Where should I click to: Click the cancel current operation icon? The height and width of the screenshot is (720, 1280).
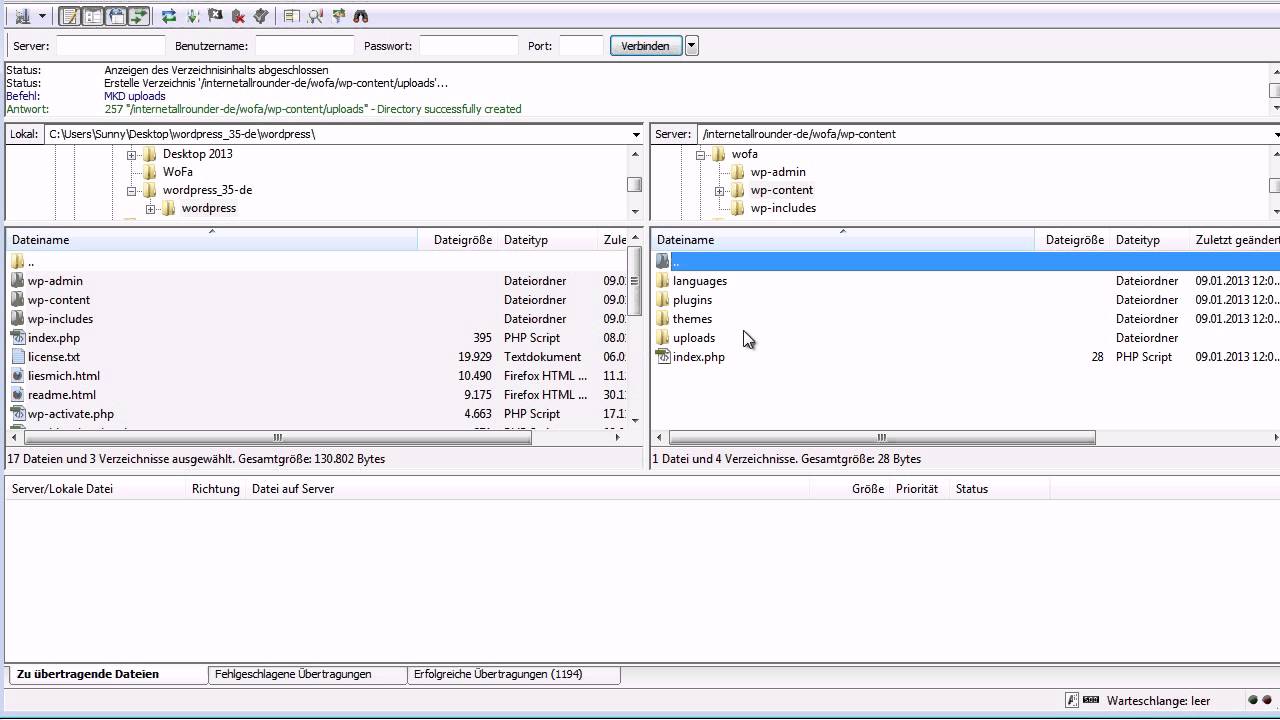[215, 16]
